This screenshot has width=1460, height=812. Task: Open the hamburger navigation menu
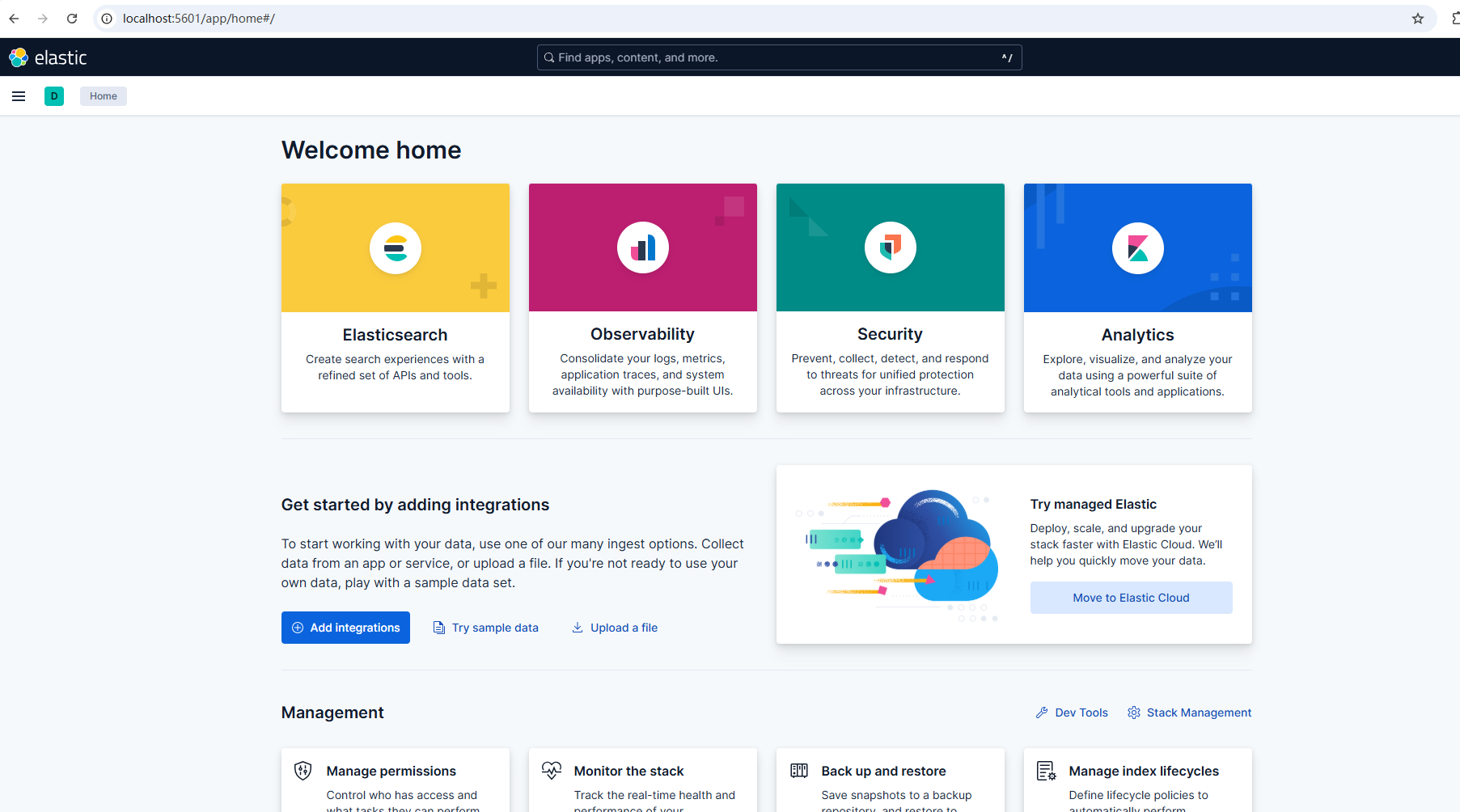coord(19,96)
